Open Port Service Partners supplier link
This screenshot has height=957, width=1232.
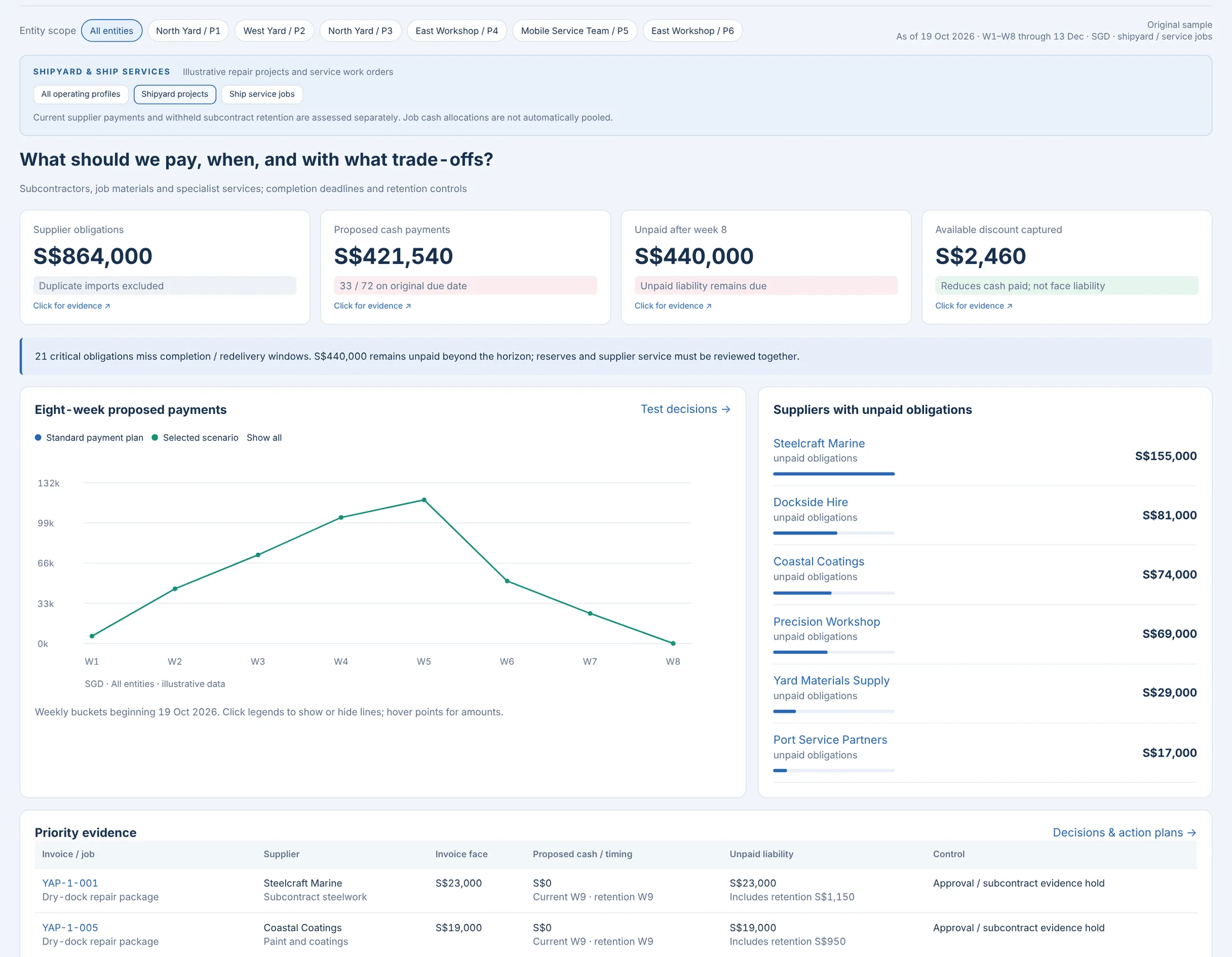coord(830,739)
